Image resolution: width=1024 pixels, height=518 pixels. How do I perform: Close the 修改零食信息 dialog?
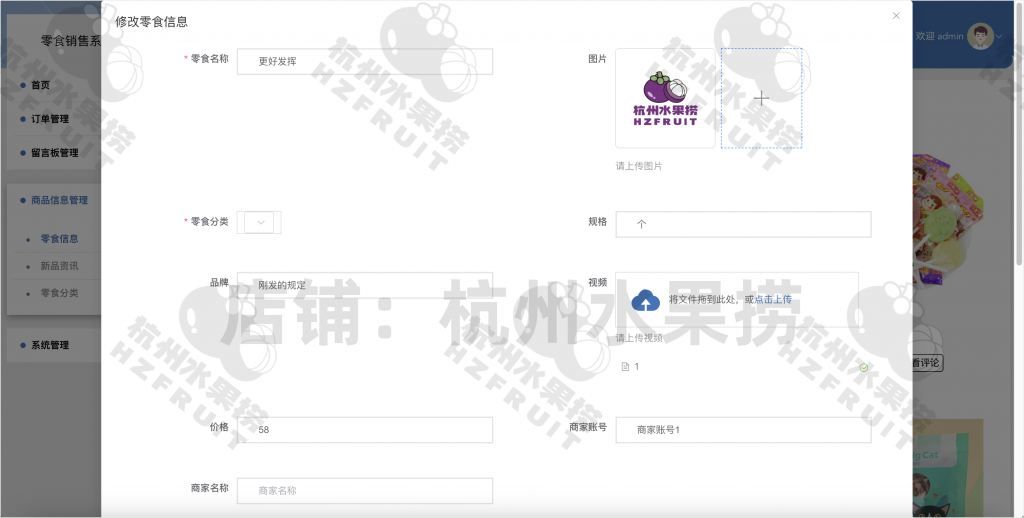click(896, 16)
